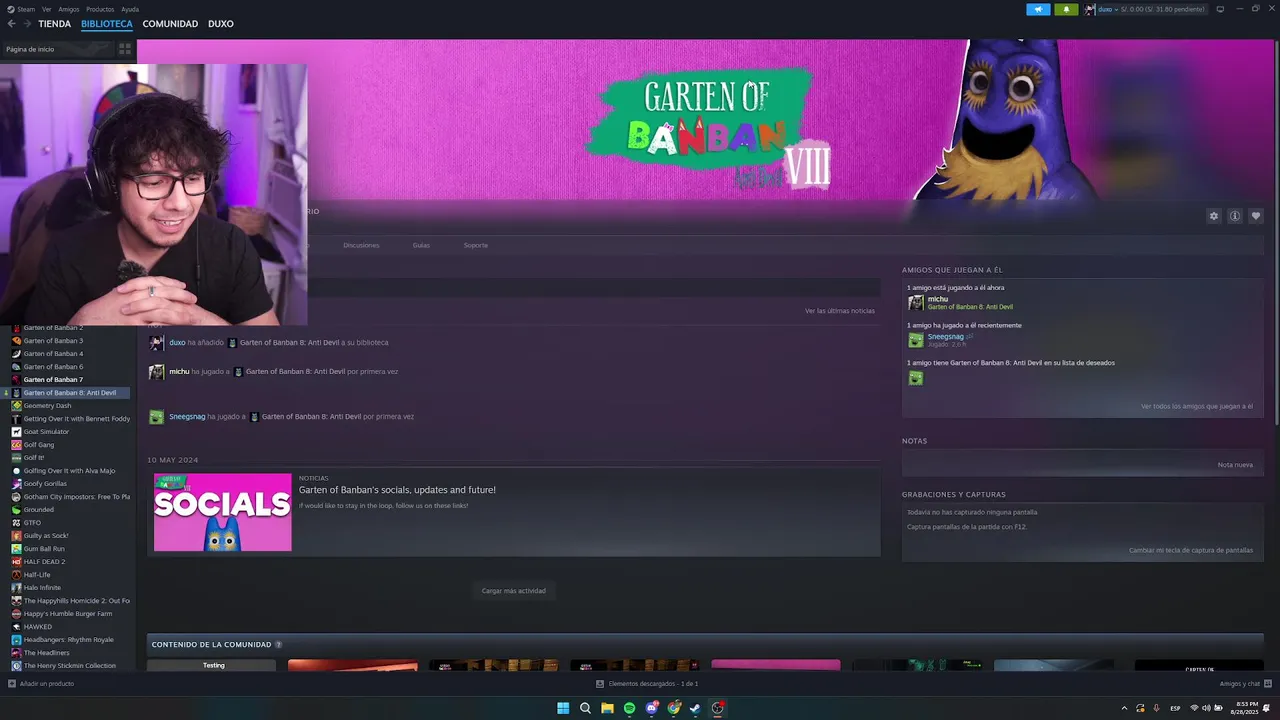Image resolution: width=1280 pixels, height=720 pixels.
Task: Switch to Big Picture mode via the monitor icon
Action: coord(1220,9)
